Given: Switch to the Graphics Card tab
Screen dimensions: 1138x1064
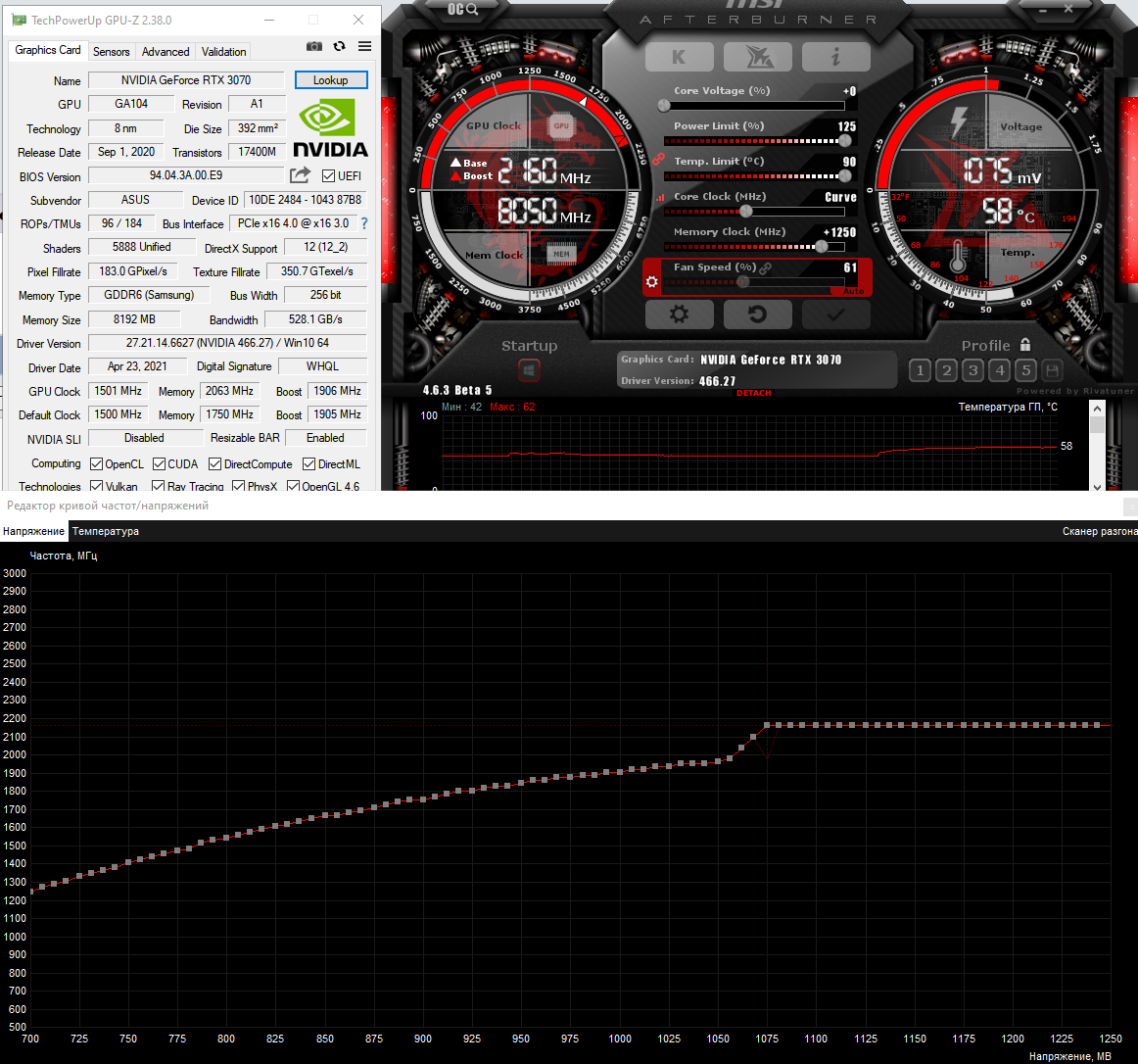Looking at the screenshot, I should 48,50.
